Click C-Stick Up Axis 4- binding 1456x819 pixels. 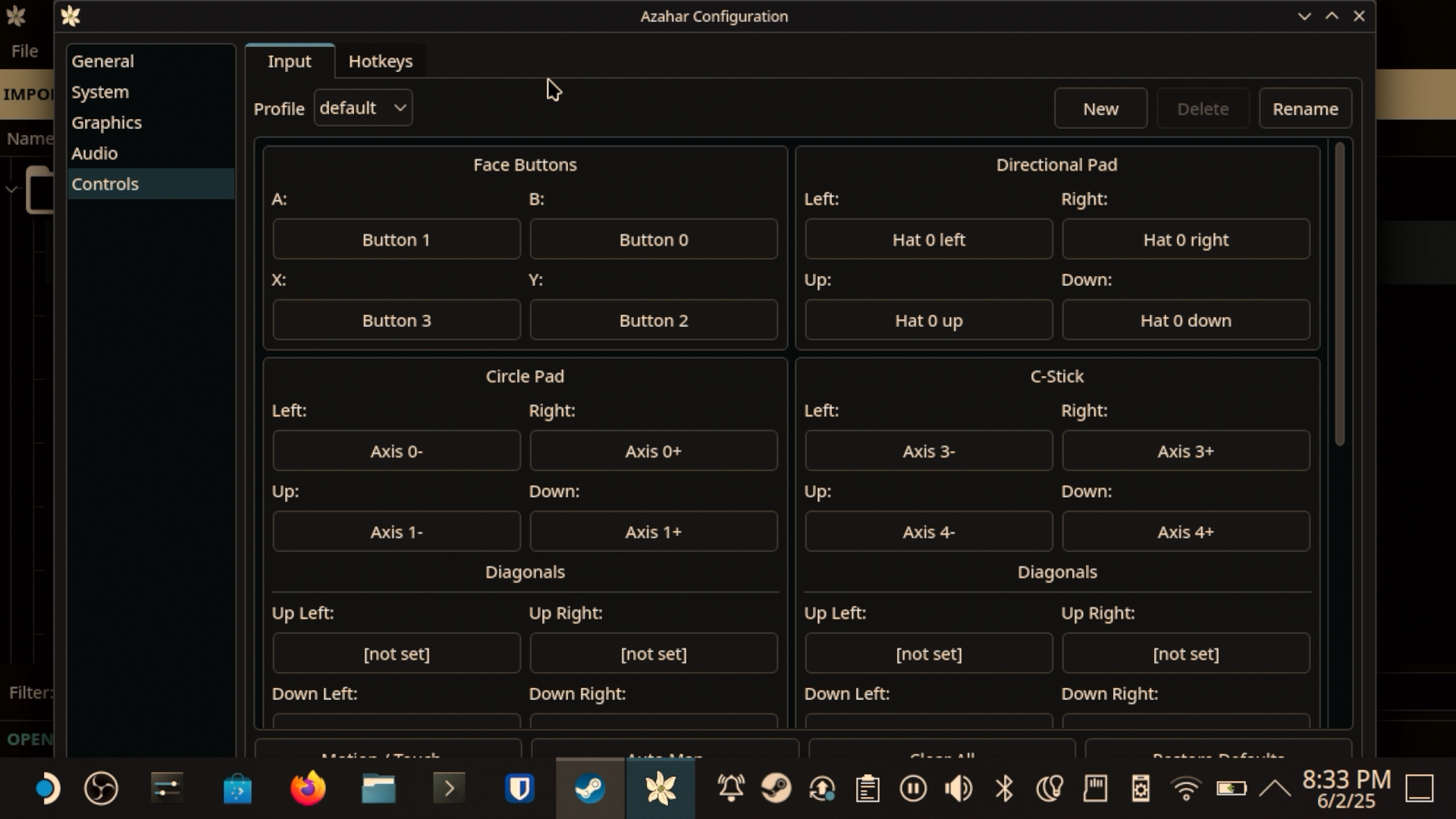click(929, 532)
